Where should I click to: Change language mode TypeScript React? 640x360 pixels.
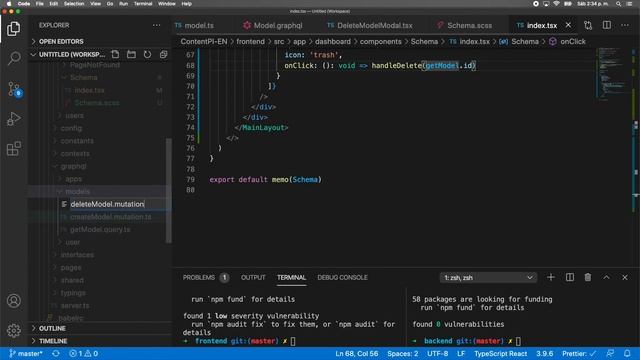pos(500,353)
